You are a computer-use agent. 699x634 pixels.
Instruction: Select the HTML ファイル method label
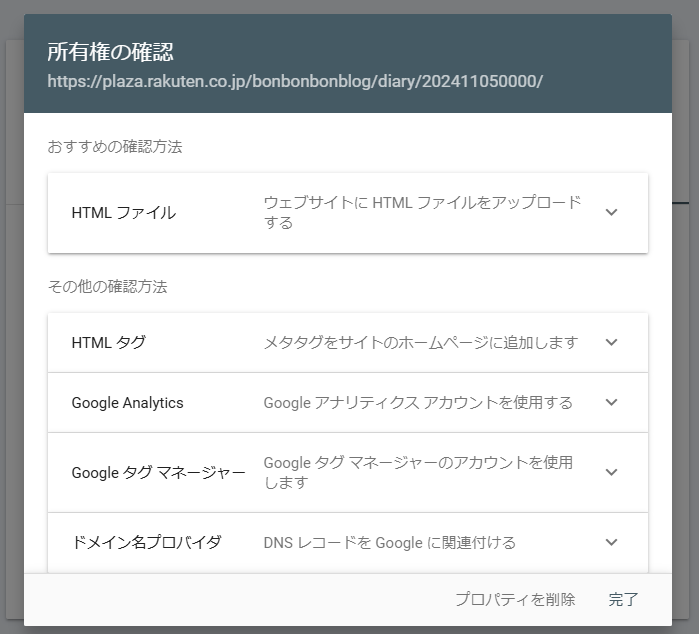point(123,212)
